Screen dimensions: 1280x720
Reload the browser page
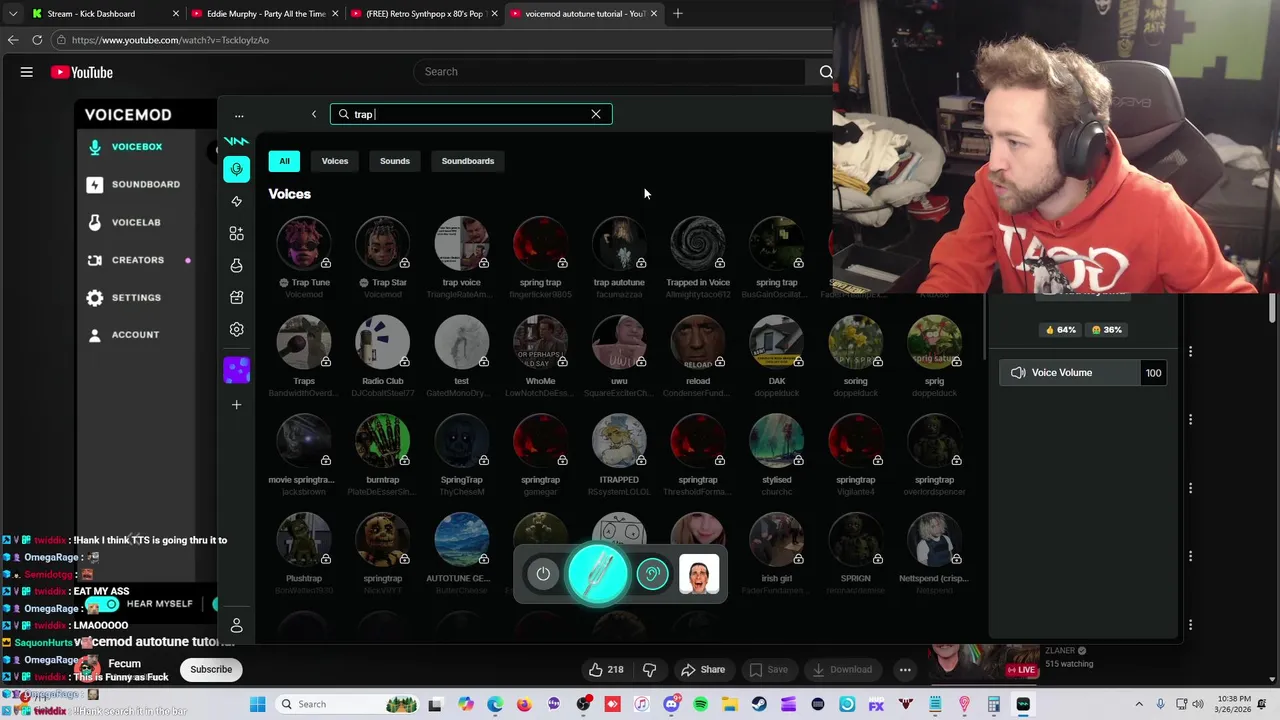pos(37,40)
